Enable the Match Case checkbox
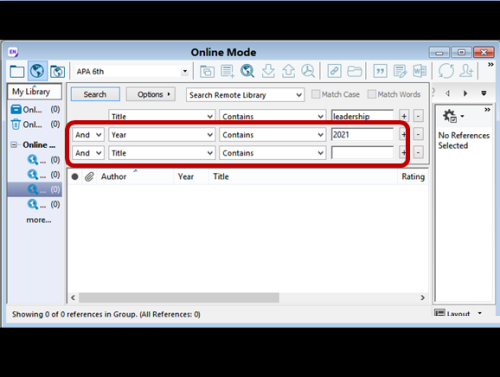The height and width of the screenshot is (377, 500). coord(315,94)
